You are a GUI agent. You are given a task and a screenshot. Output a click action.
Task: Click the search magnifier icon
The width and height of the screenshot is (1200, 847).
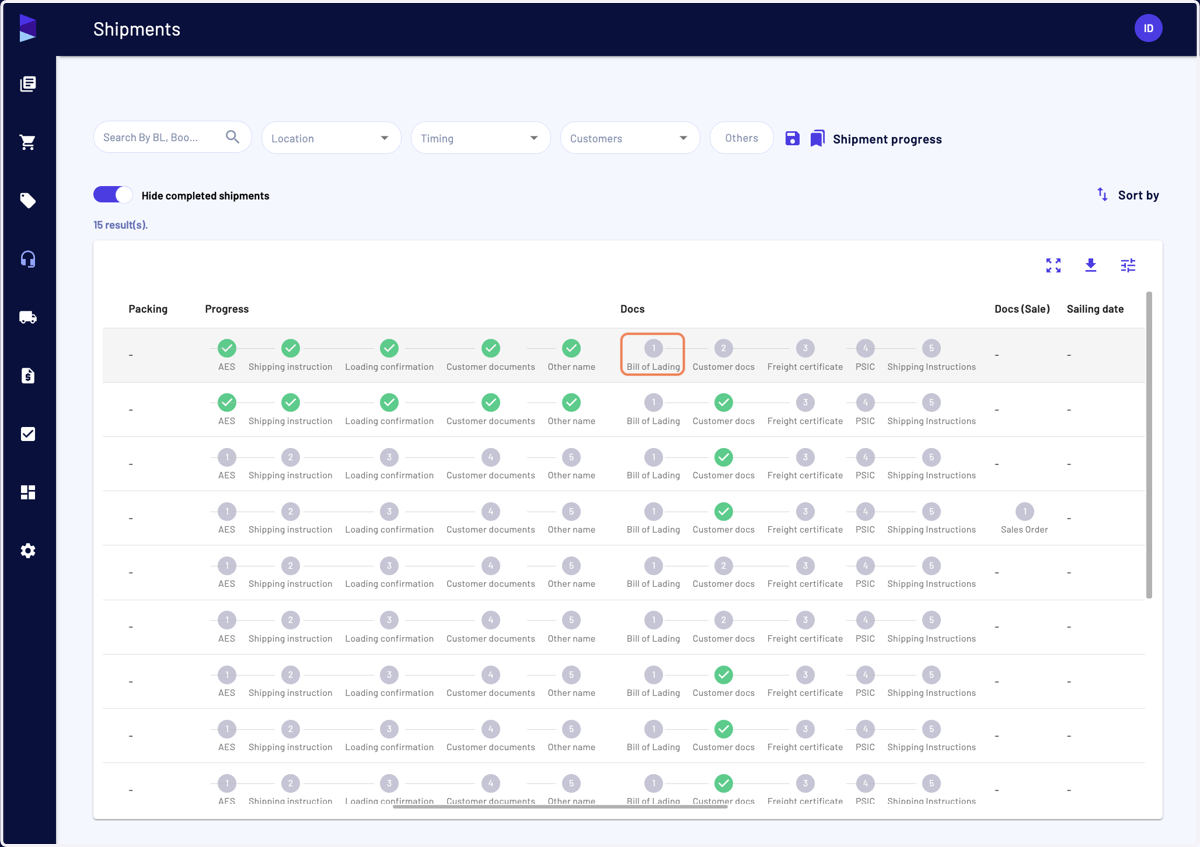click(x=233, y=137)
